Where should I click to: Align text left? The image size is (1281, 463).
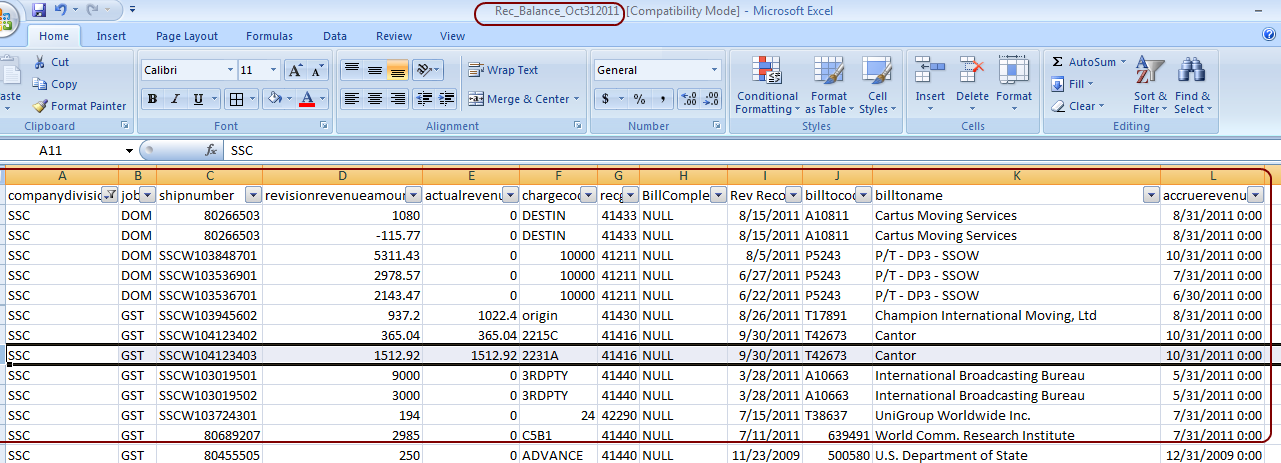[x=350, y=99]
